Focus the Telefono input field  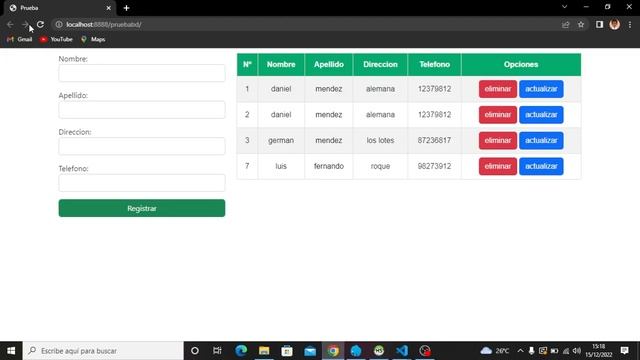tap(142, 183)
